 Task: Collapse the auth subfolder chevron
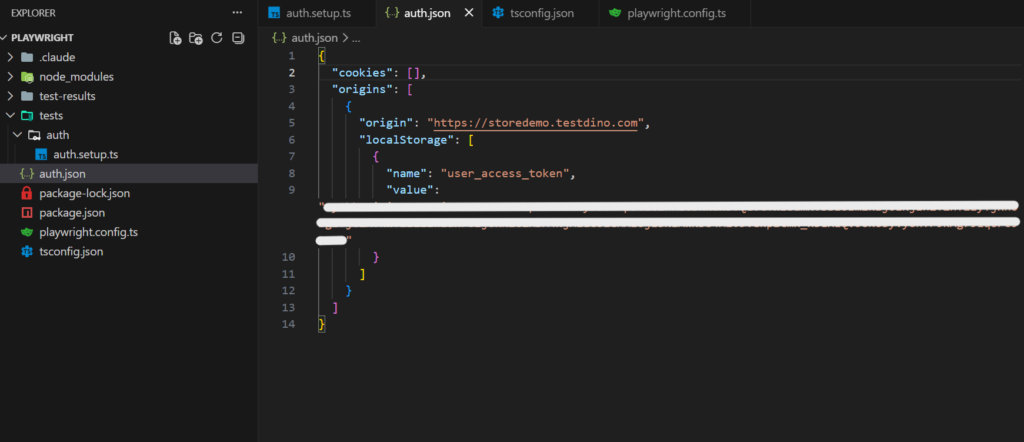(x=18, y=135)
